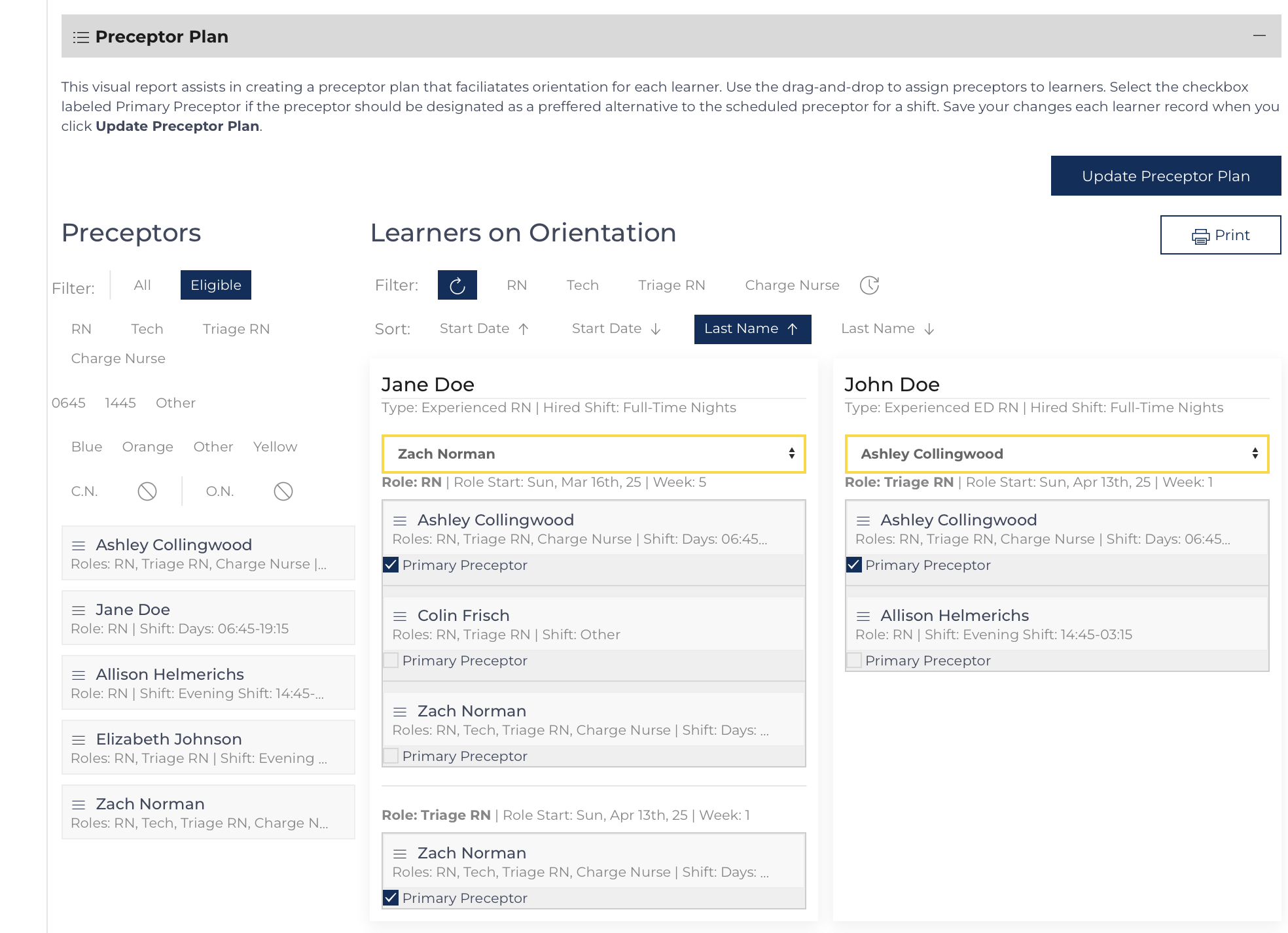Uncheck Primary Preceptor for Zach Norman under Triage RN

pyautogui.click(x=391, y=898)
